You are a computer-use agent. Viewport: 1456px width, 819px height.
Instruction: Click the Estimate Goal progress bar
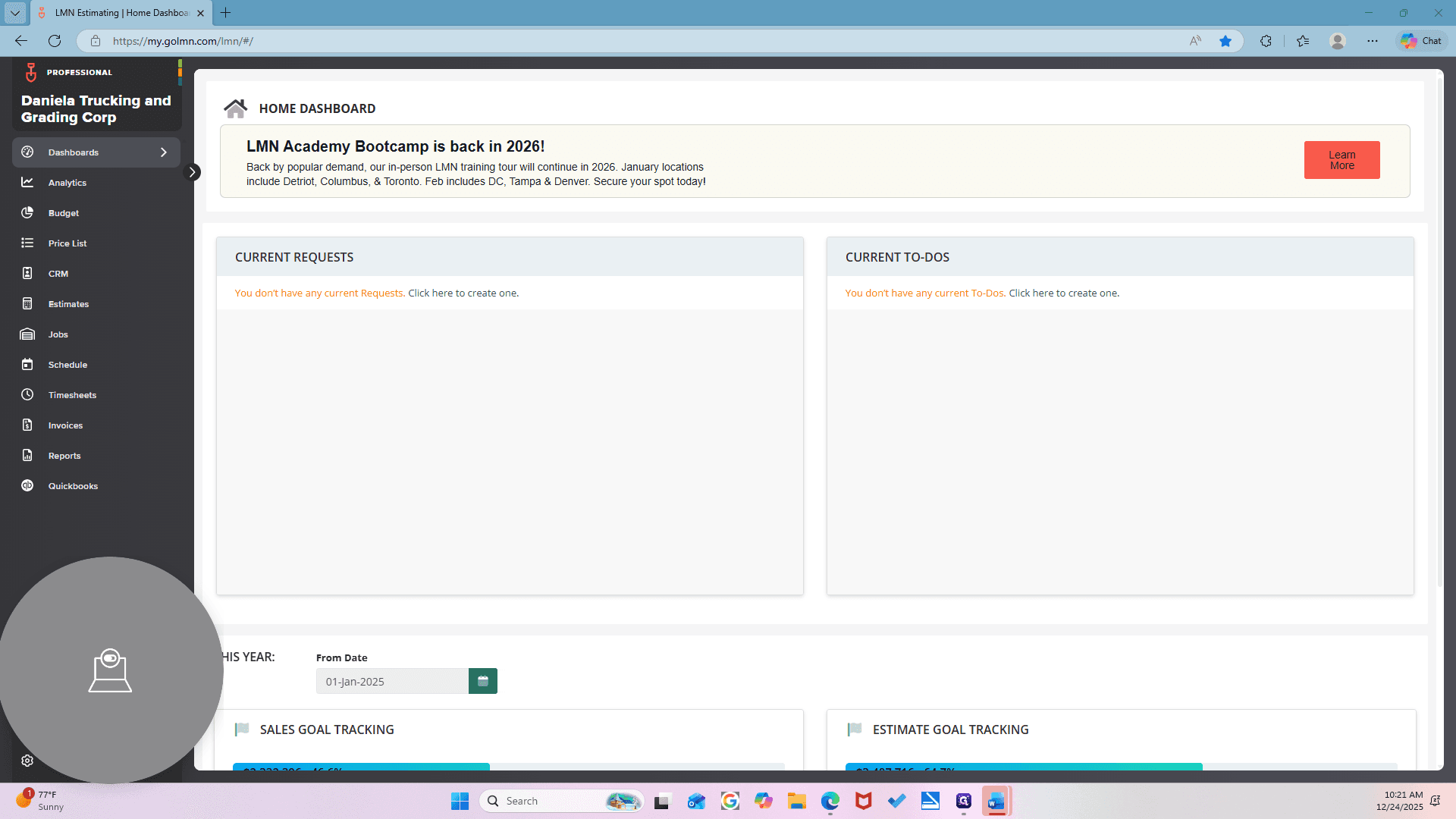[1121, 767]
